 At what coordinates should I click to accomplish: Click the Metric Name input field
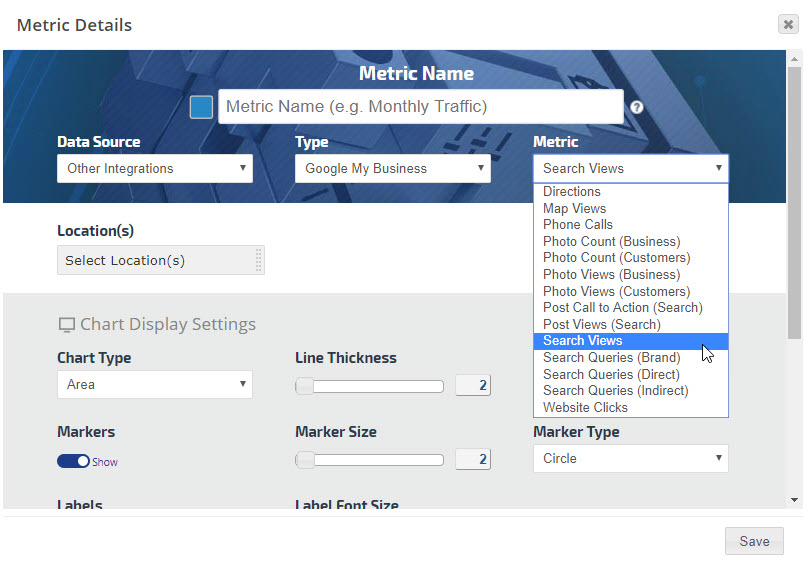point(420,107)
